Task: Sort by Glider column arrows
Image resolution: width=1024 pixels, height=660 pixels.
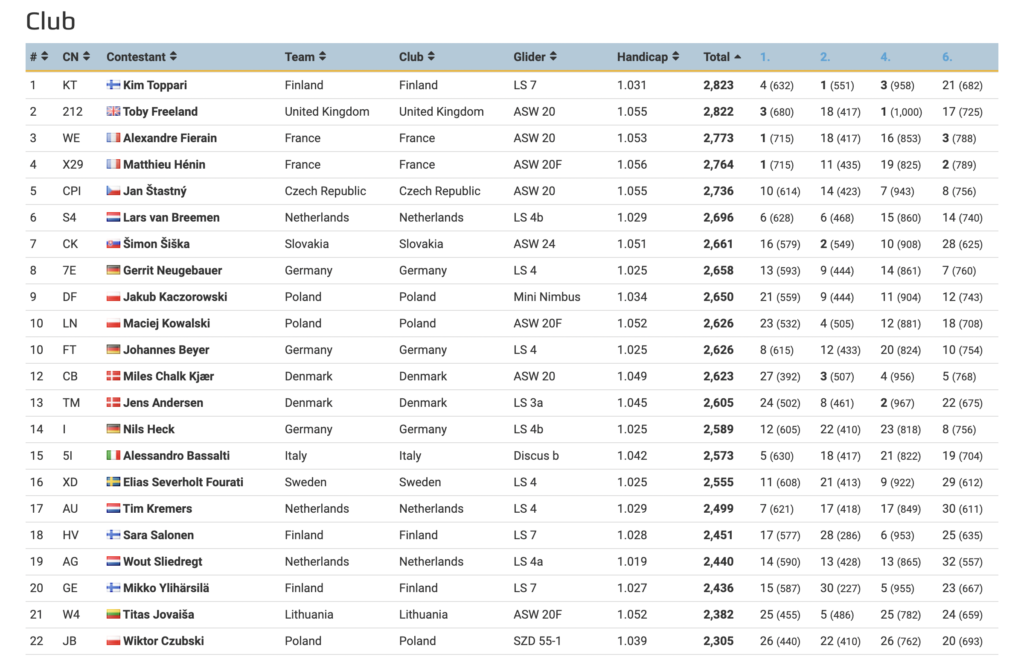Action: [553, 57]
